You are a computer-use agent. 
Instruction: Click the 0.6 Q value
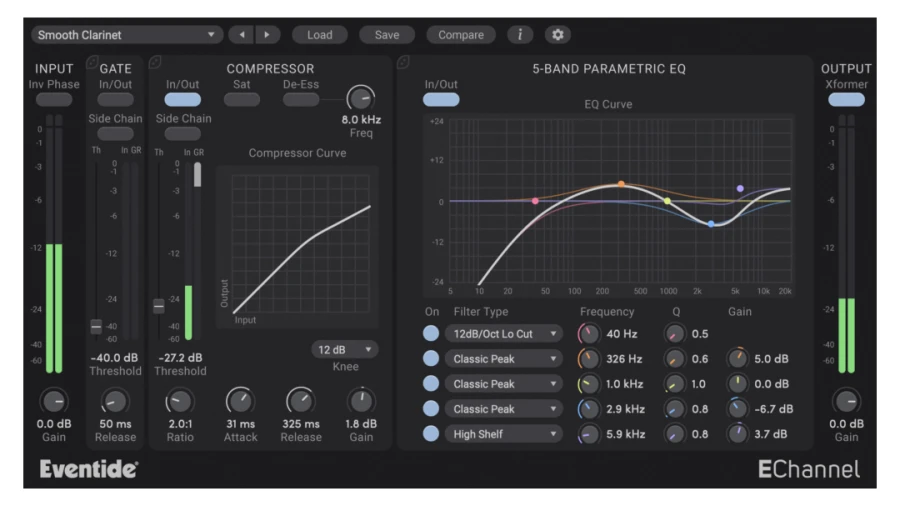click(700, 359)
